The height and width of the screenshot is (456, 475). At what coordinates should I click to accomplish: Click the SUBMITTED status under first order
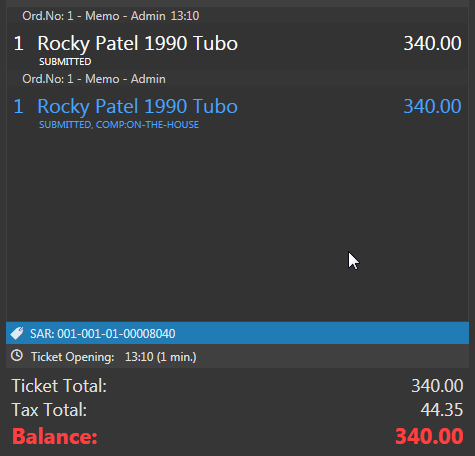pyautogui.click(x=65, y=62)
